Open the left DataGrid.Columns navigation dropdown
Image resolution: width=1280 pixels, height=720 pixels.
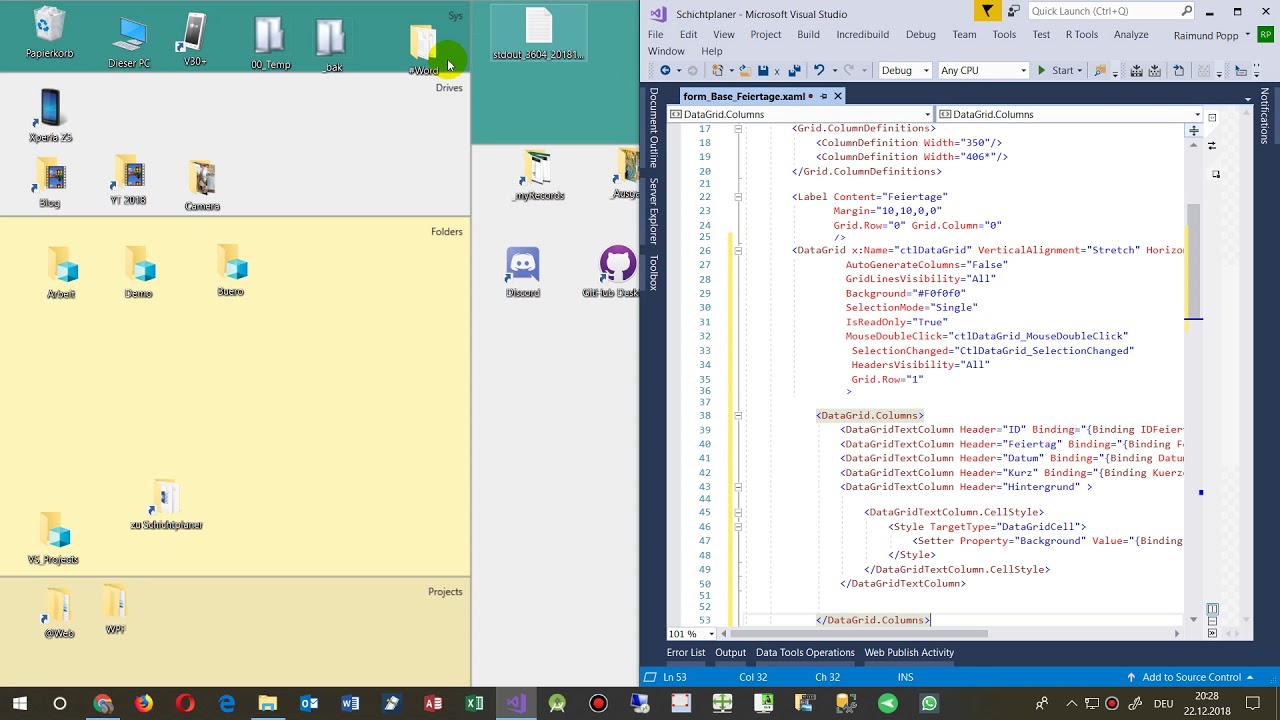click(x=799, y=114)
